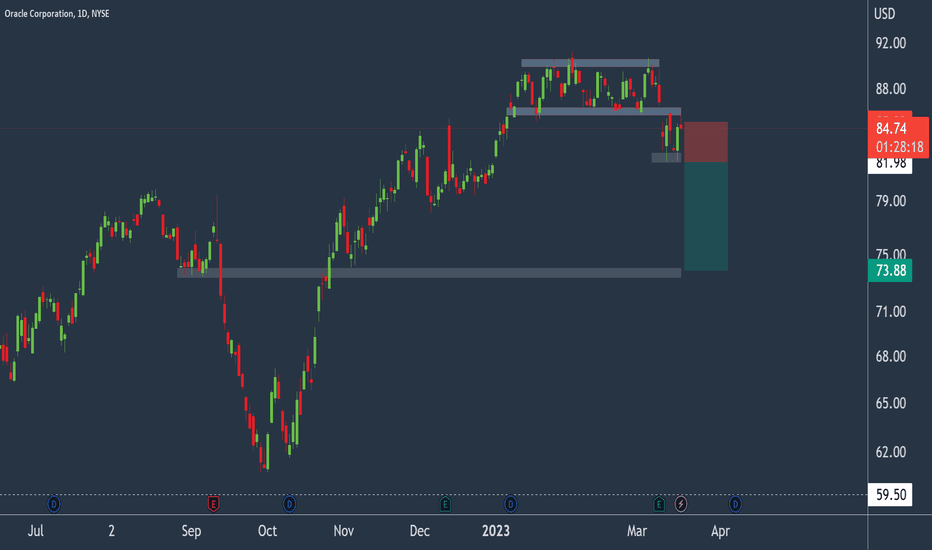932x550 pixels.
Task: Click the Oct label on time axis
Action: [x=267, y=531]
